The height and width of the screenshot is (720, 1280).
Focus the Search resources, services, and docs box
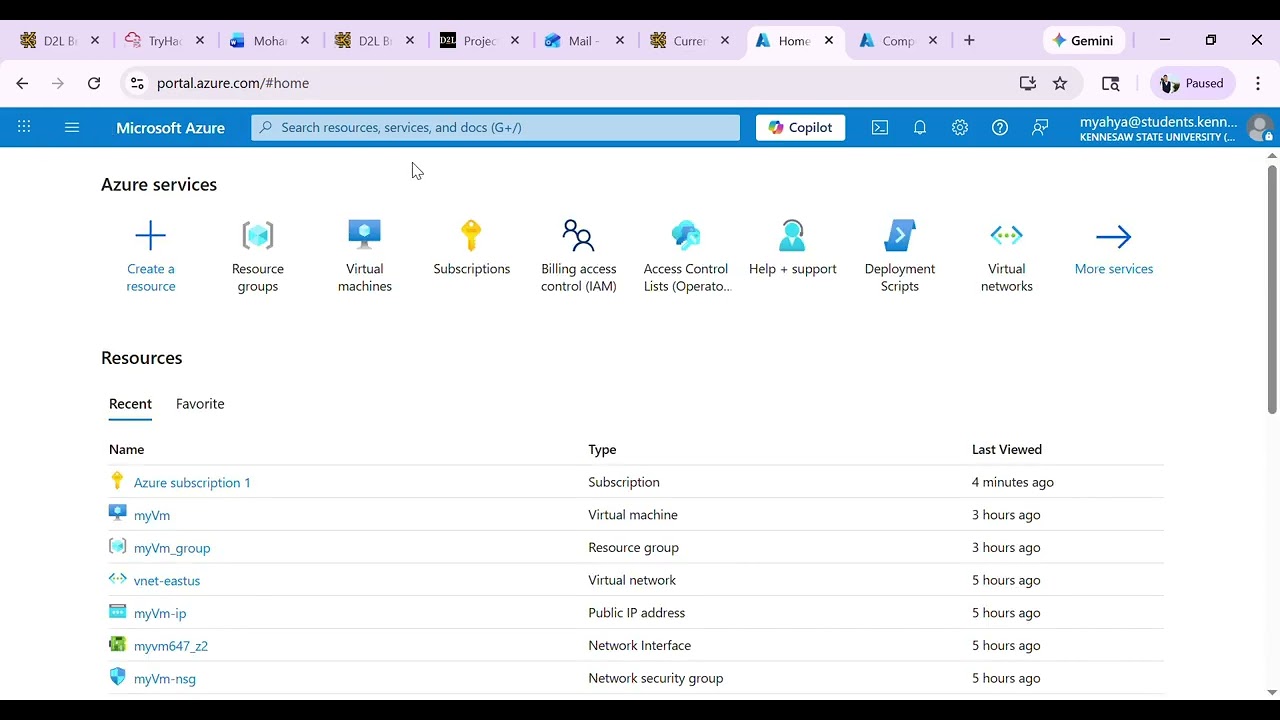click(495, 127)
